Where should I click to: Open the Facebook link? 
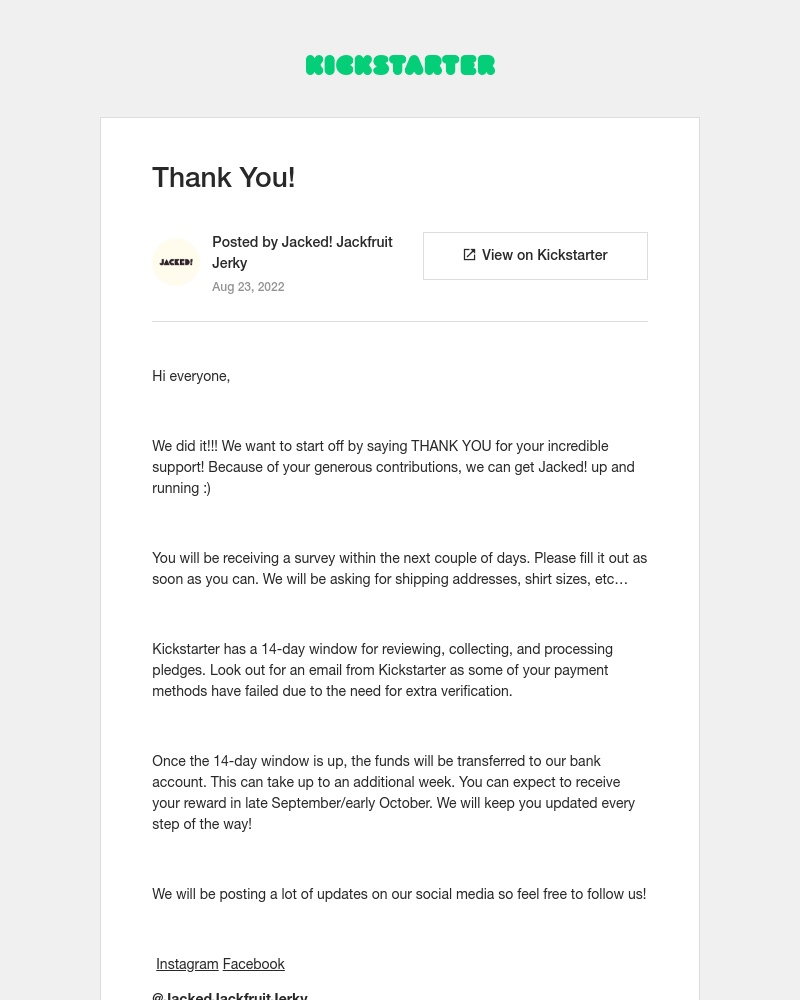pyautogui.click(x=253, y=963)
